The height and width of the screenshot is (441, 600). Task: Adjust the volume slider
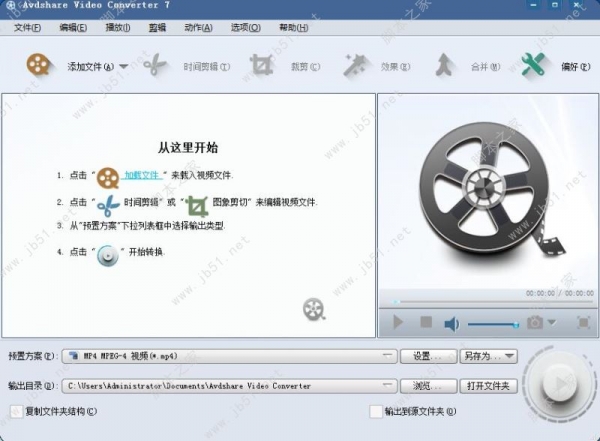(493, 325)
